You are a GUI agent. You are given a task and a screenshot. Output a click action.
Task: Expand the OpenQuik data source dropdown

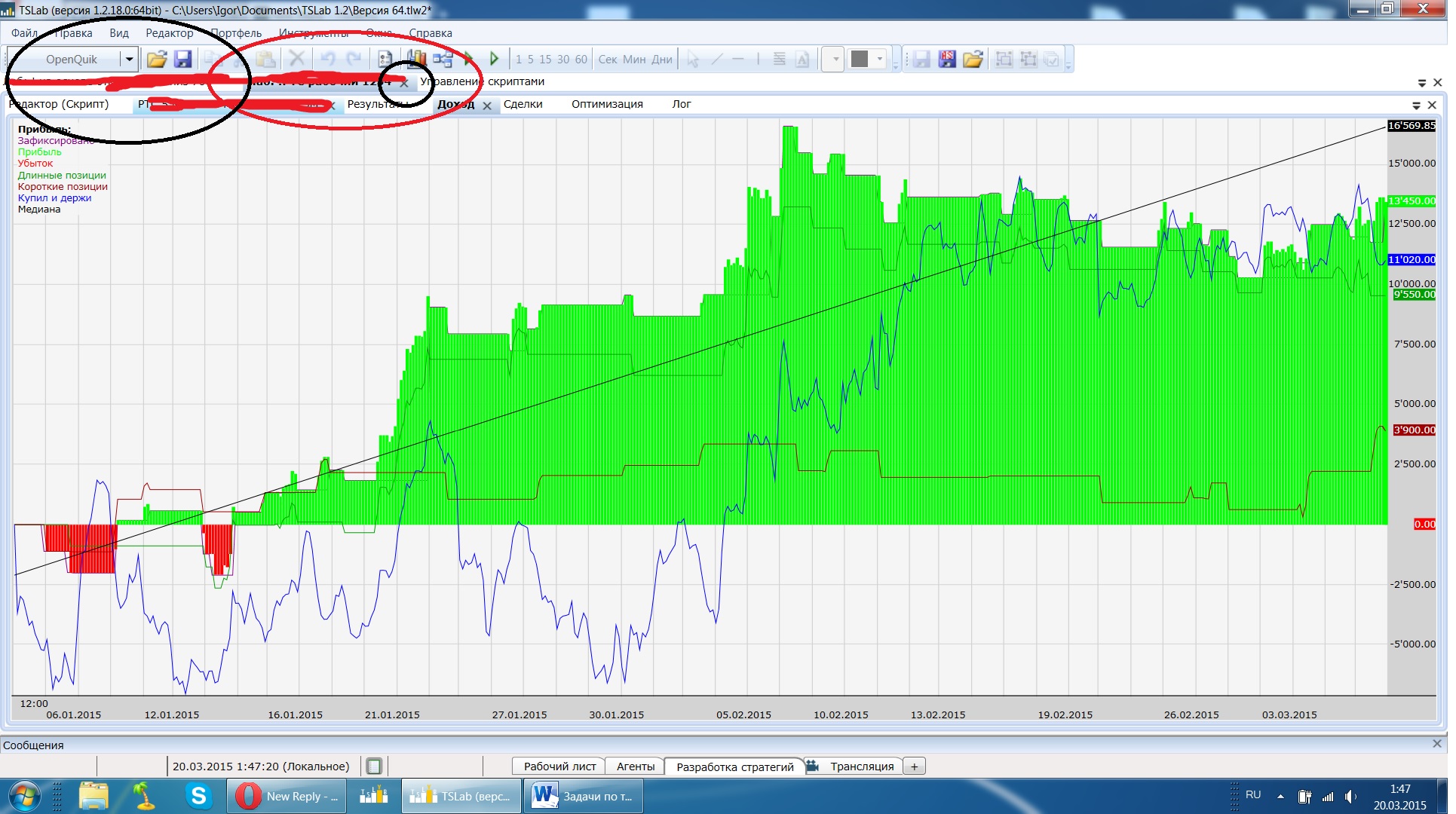click(130, 60)
